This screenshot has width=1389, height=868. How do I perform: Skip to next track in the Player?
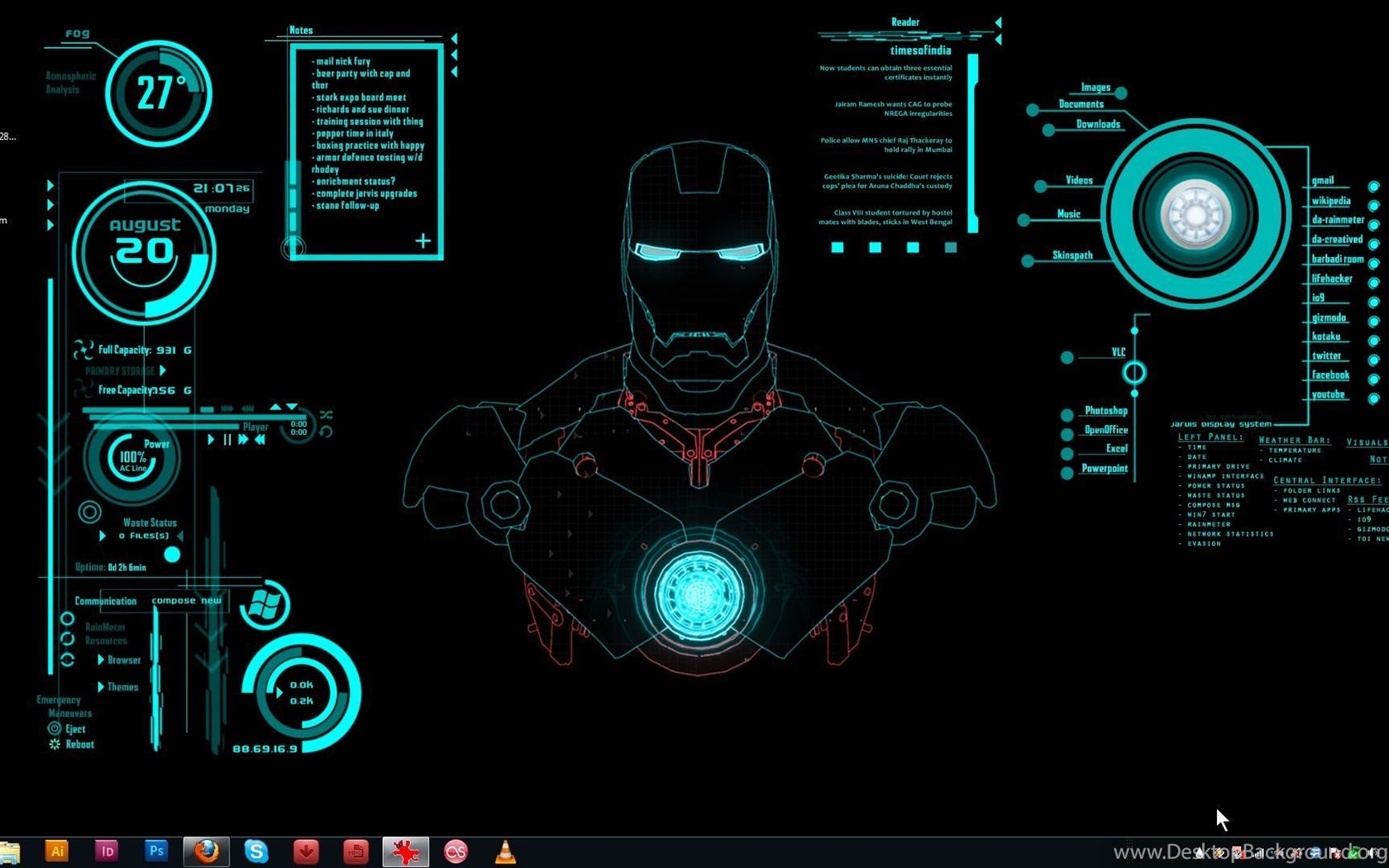(243, 440)
